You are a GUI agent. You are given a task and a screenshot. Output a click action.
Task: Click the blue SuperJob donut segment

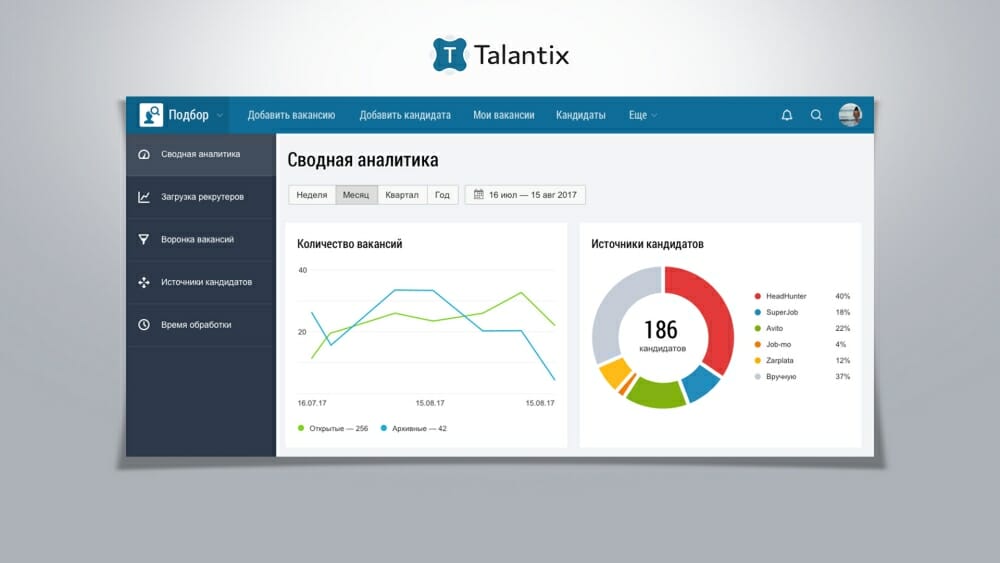[700, 383]
